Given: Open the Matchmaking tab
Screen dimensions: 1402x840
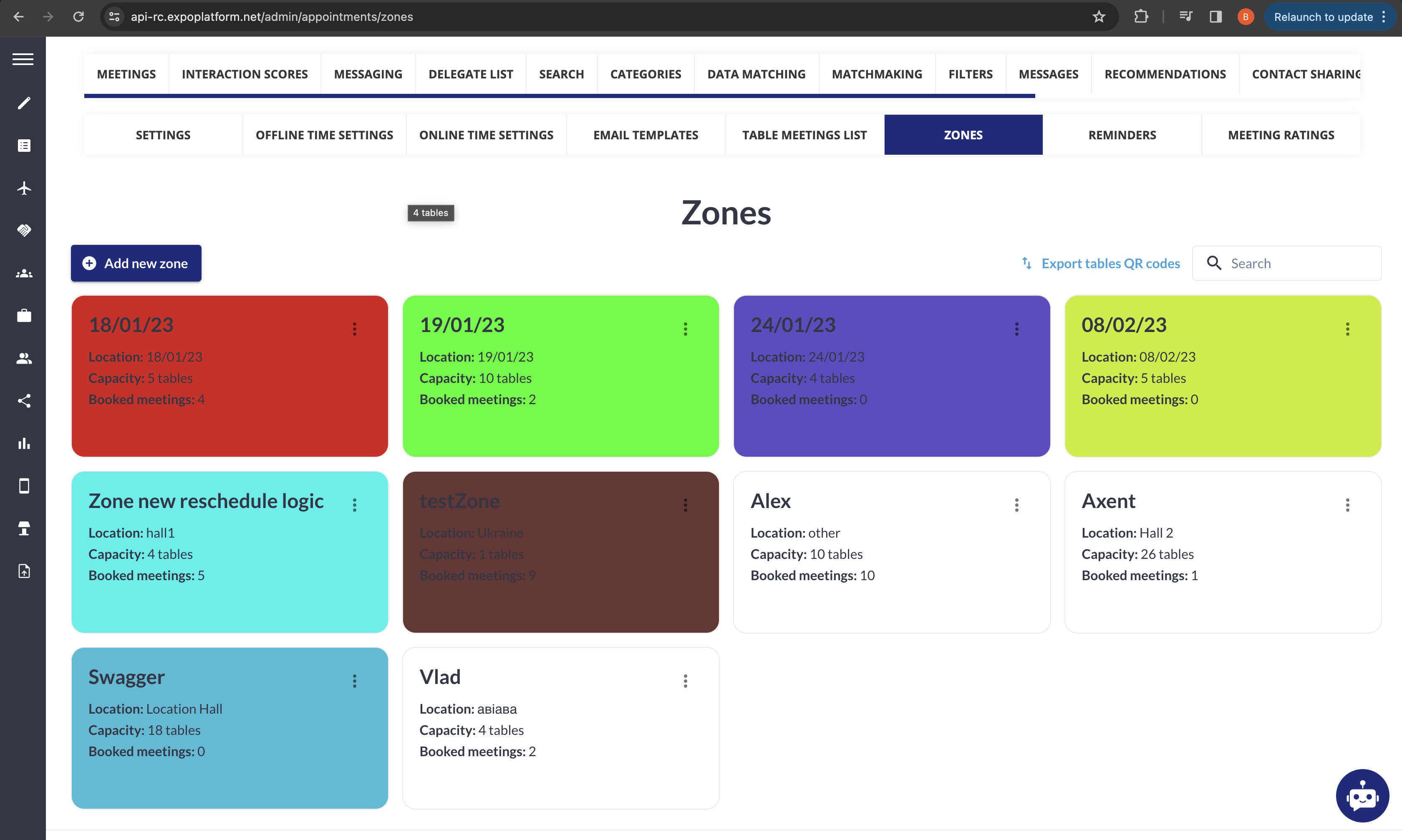Looking at the screenshot, I should (877, 74).
